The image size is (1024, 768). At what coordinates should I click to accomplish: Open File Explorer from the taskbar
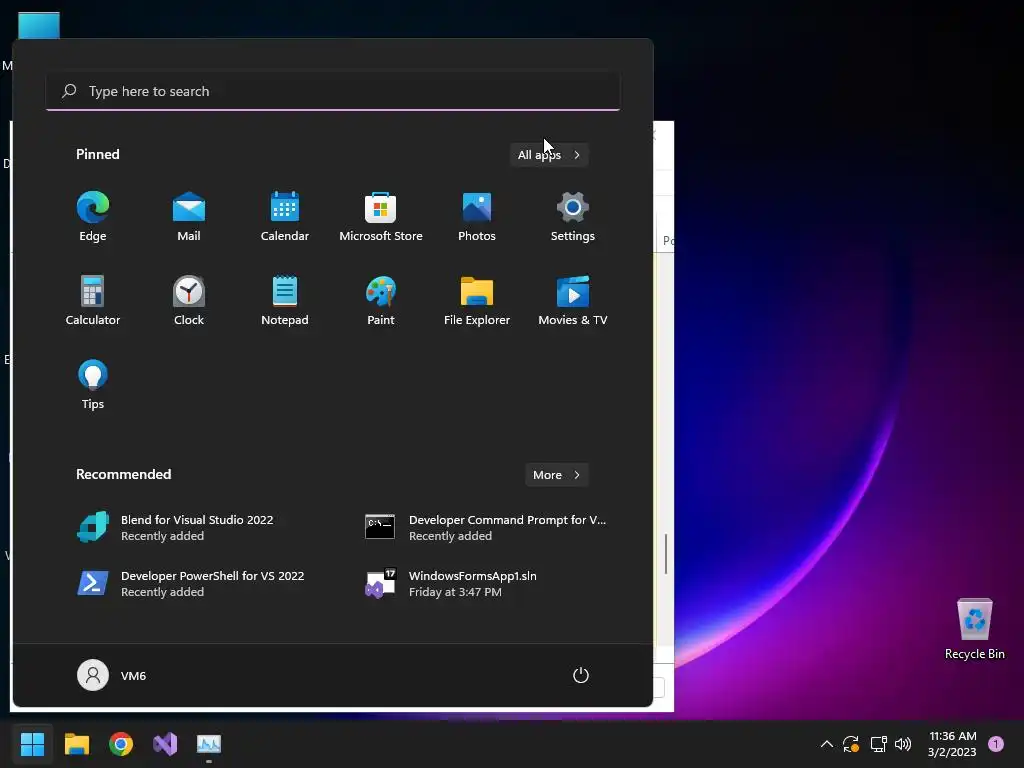76,744
